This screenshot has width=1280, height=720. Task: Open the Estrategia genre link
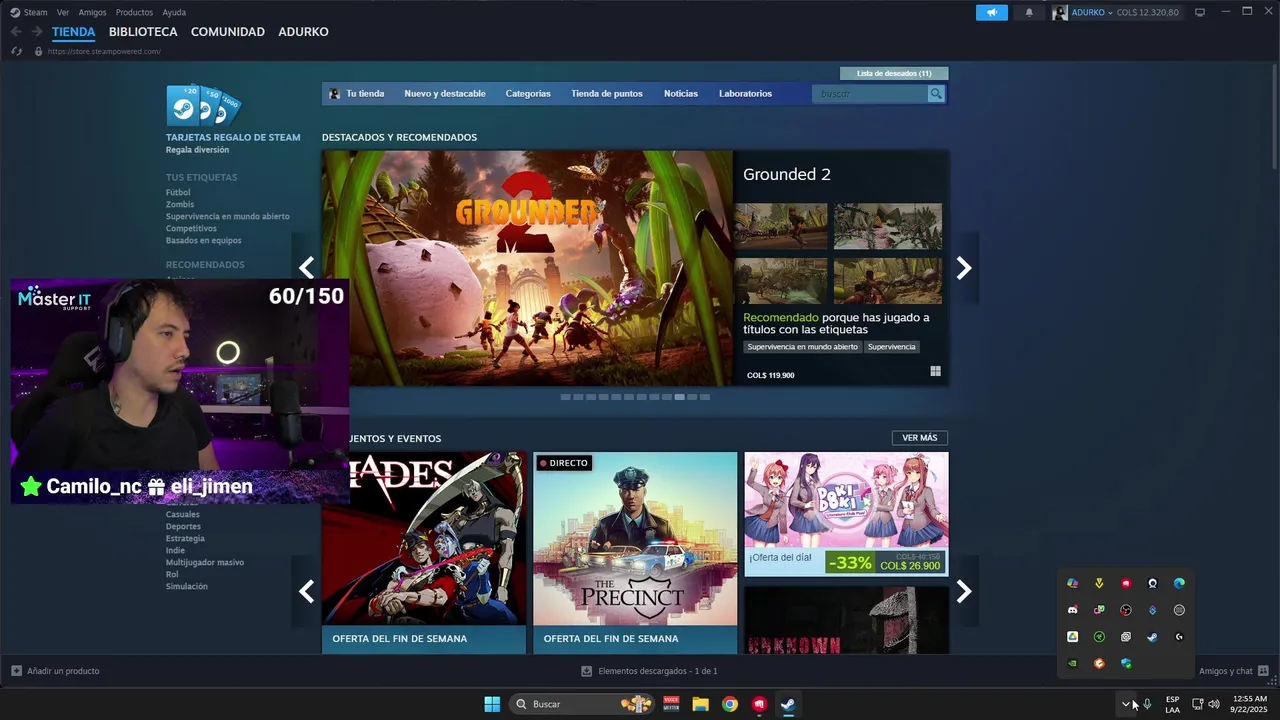coord(185,538)
